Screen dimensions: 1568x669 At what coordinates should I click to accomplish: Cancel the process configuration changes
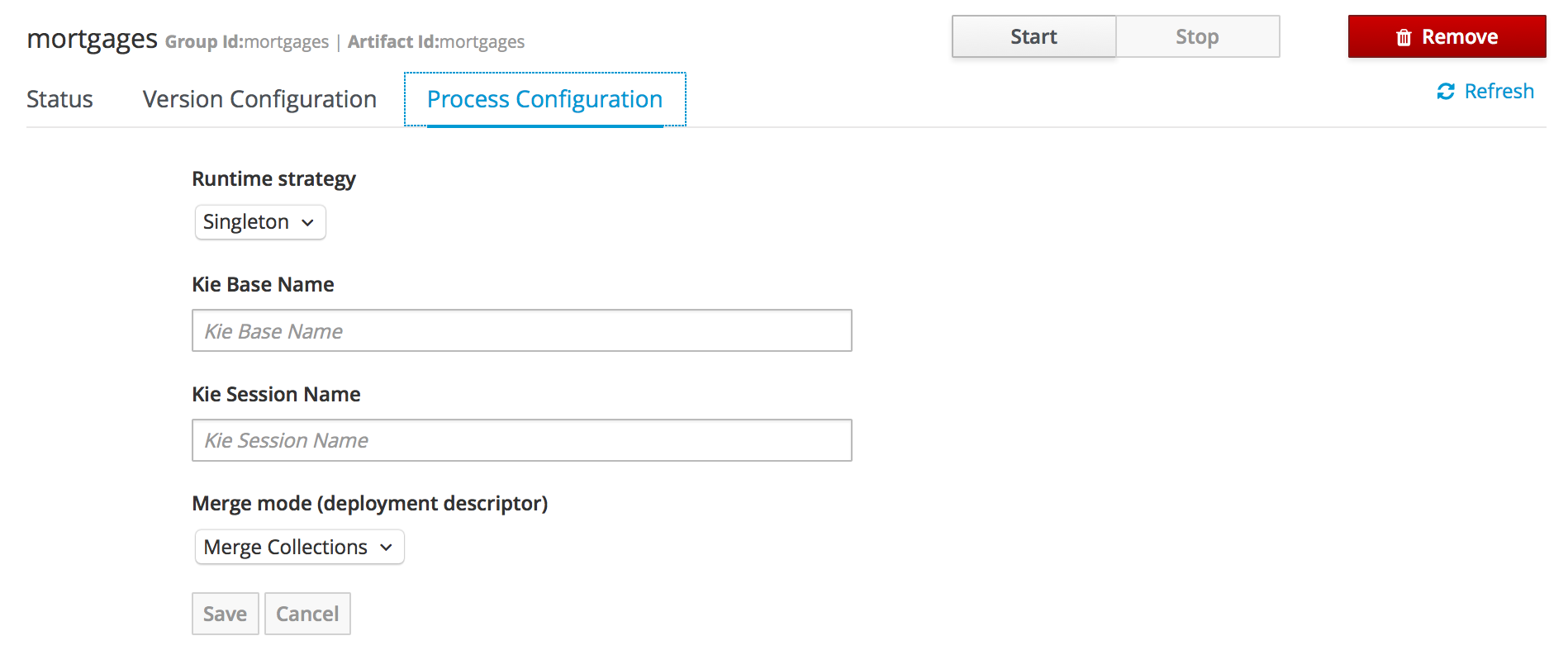coord(307,614)
